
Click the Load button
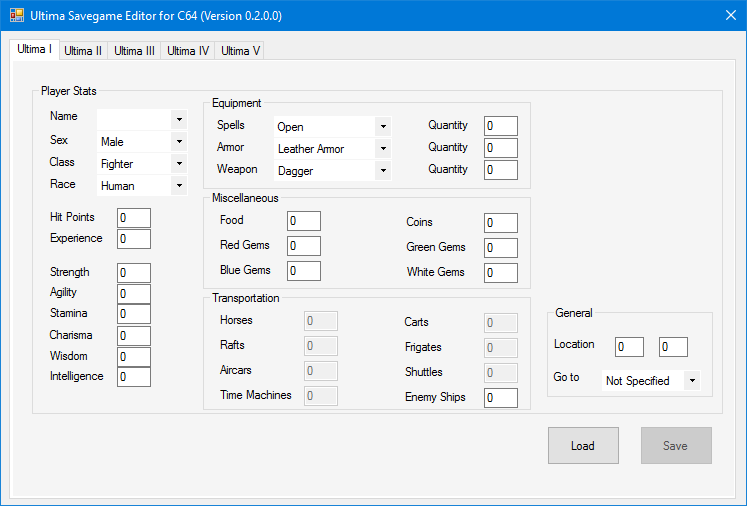click(583, 445)
